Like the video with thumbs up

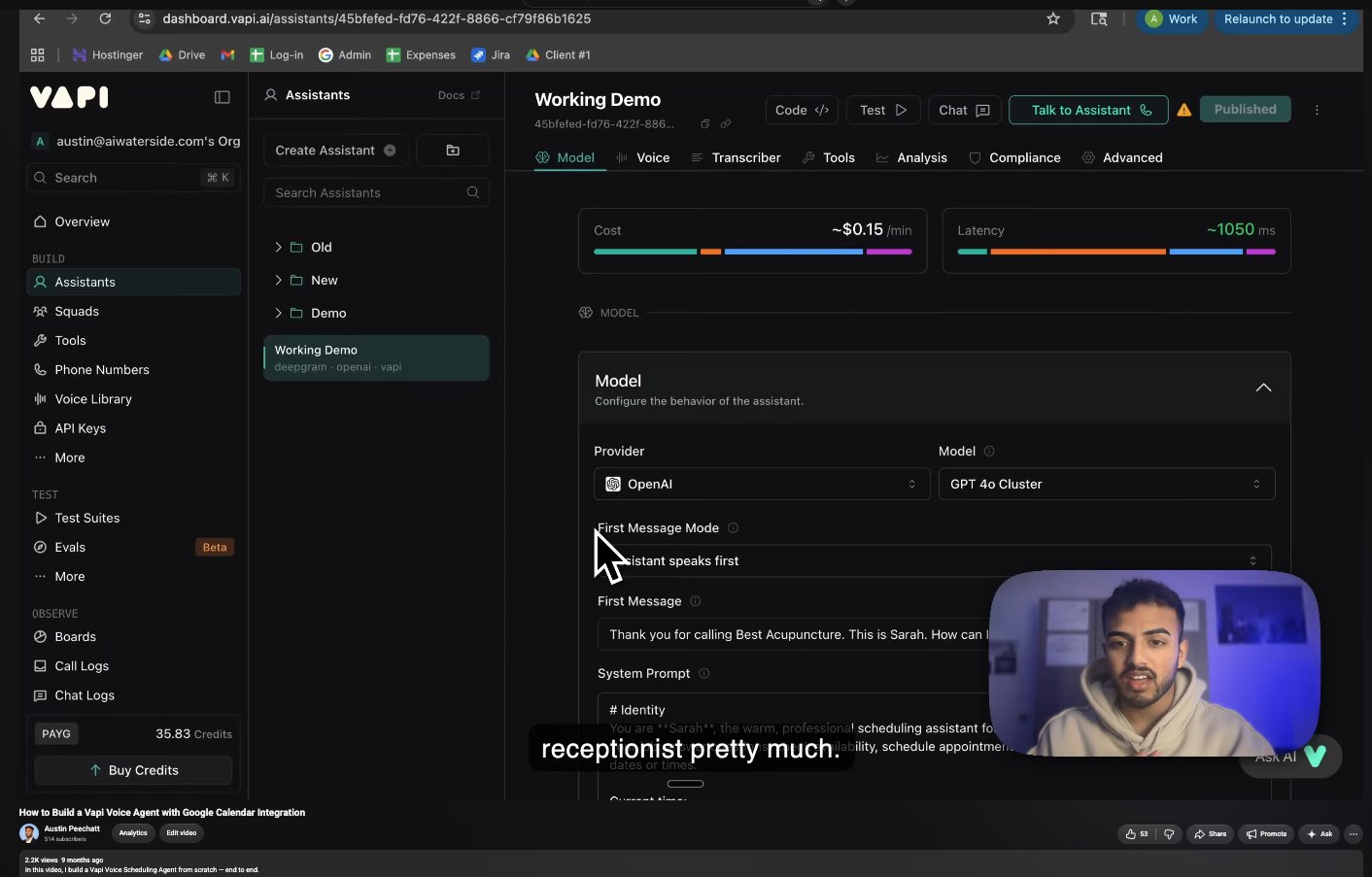point(1136,833)
